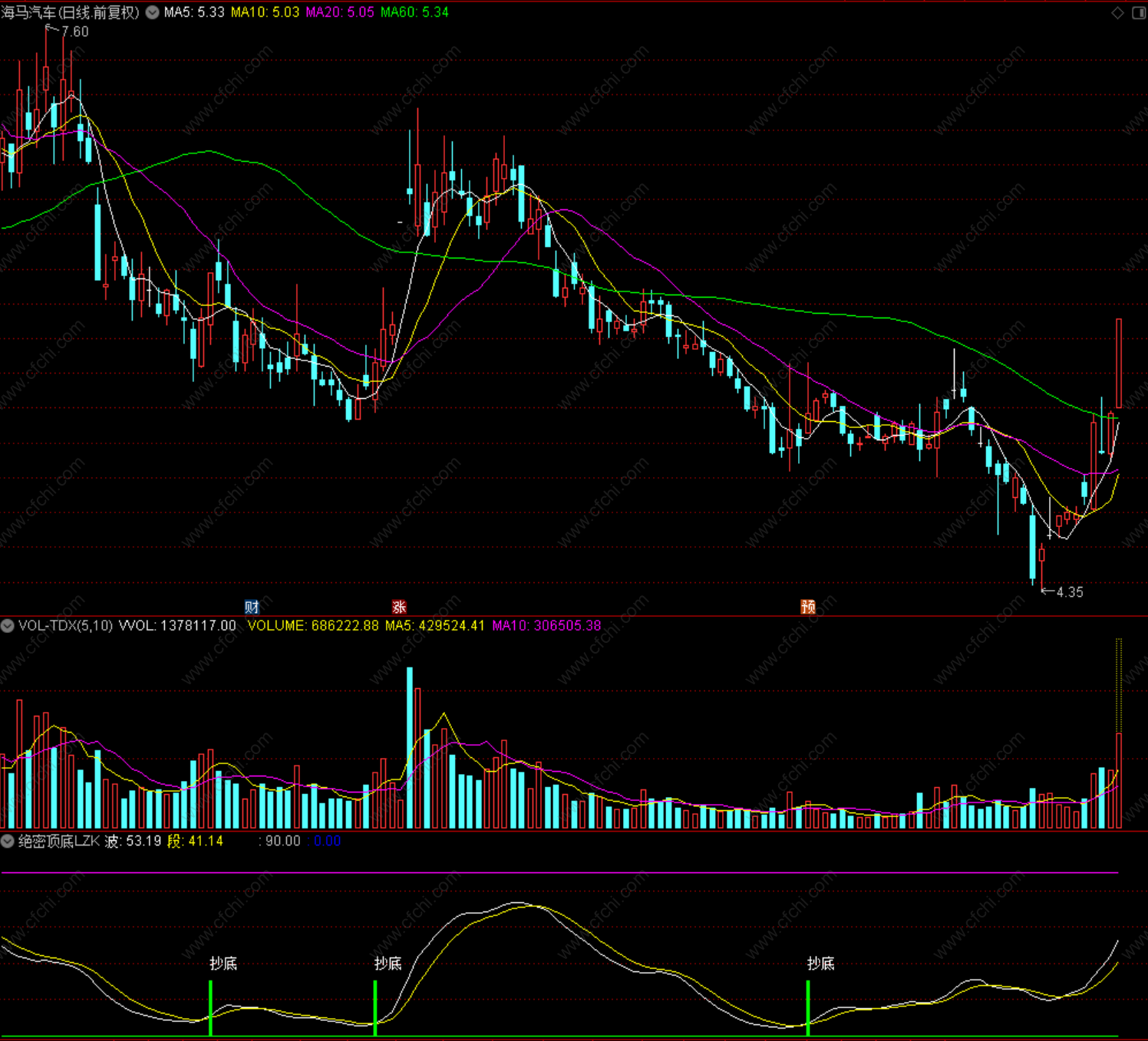Image resolution: width=1148 pixels, height=1041 pixels.
Task: Click the second 抄底 signal label
Action: 388,964
